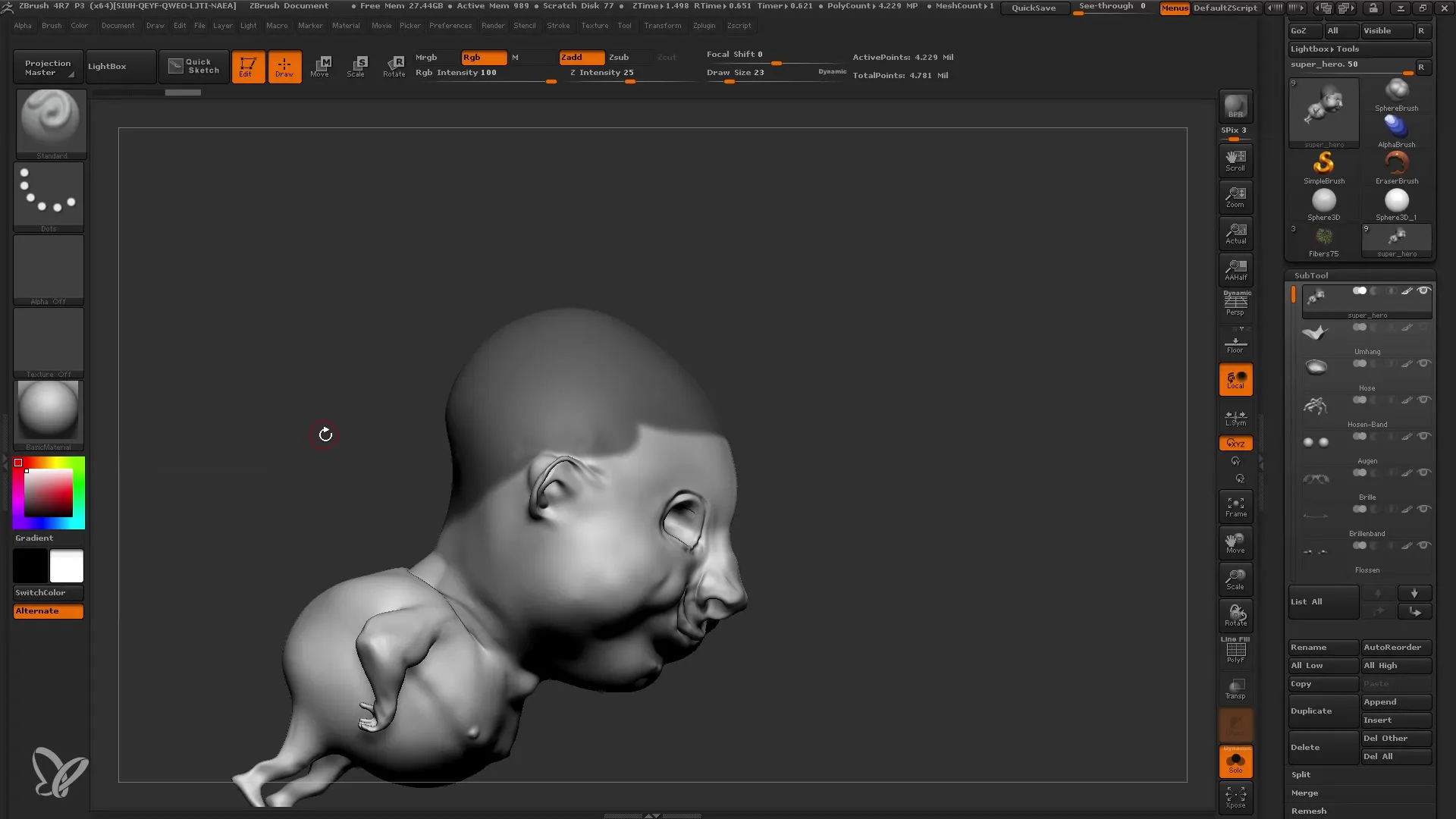Toggle XYZ rotation mode

1235,443
